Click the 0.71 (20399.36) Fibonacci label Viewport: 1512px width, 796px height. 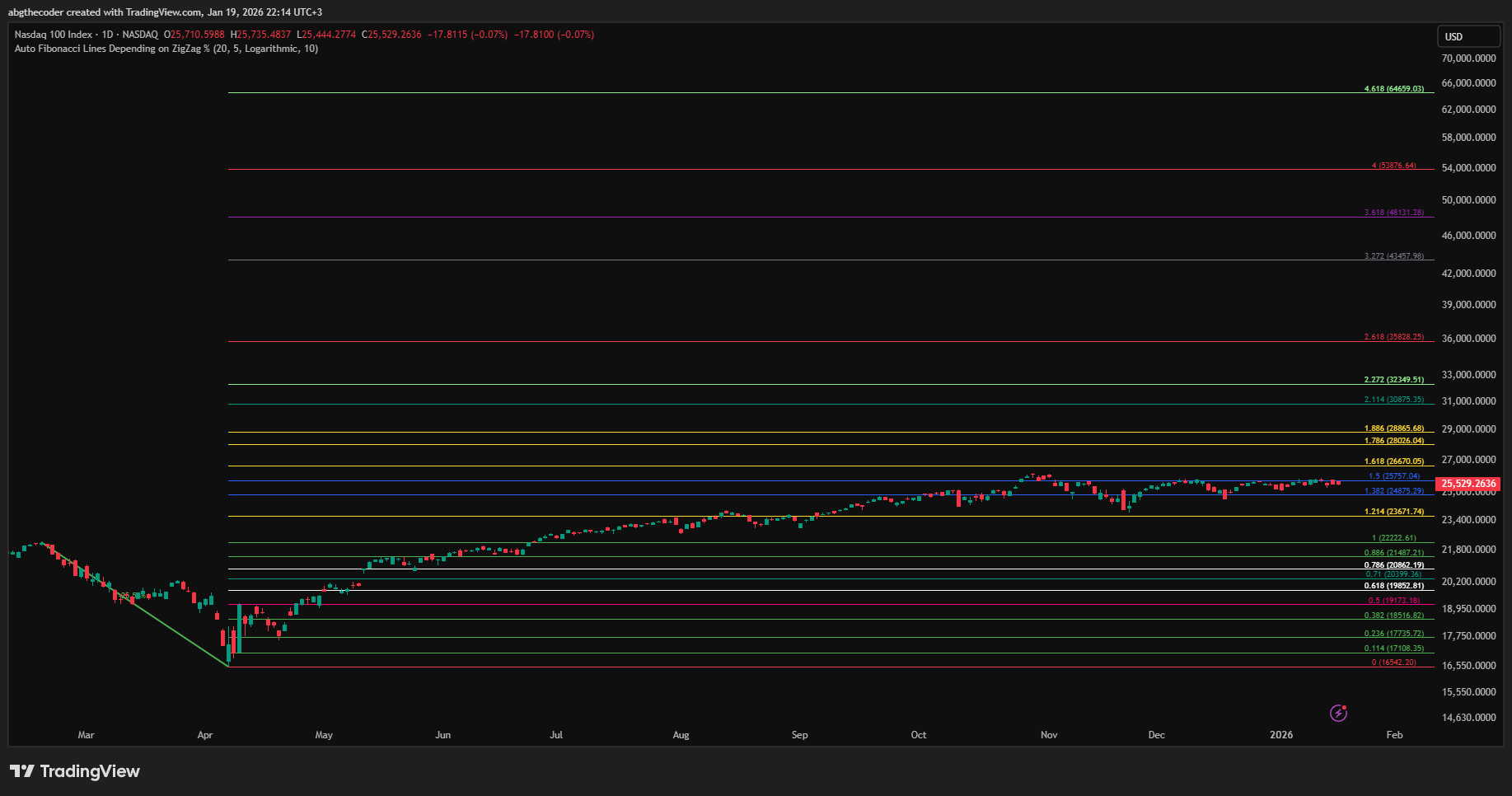tap(1393, 574)
